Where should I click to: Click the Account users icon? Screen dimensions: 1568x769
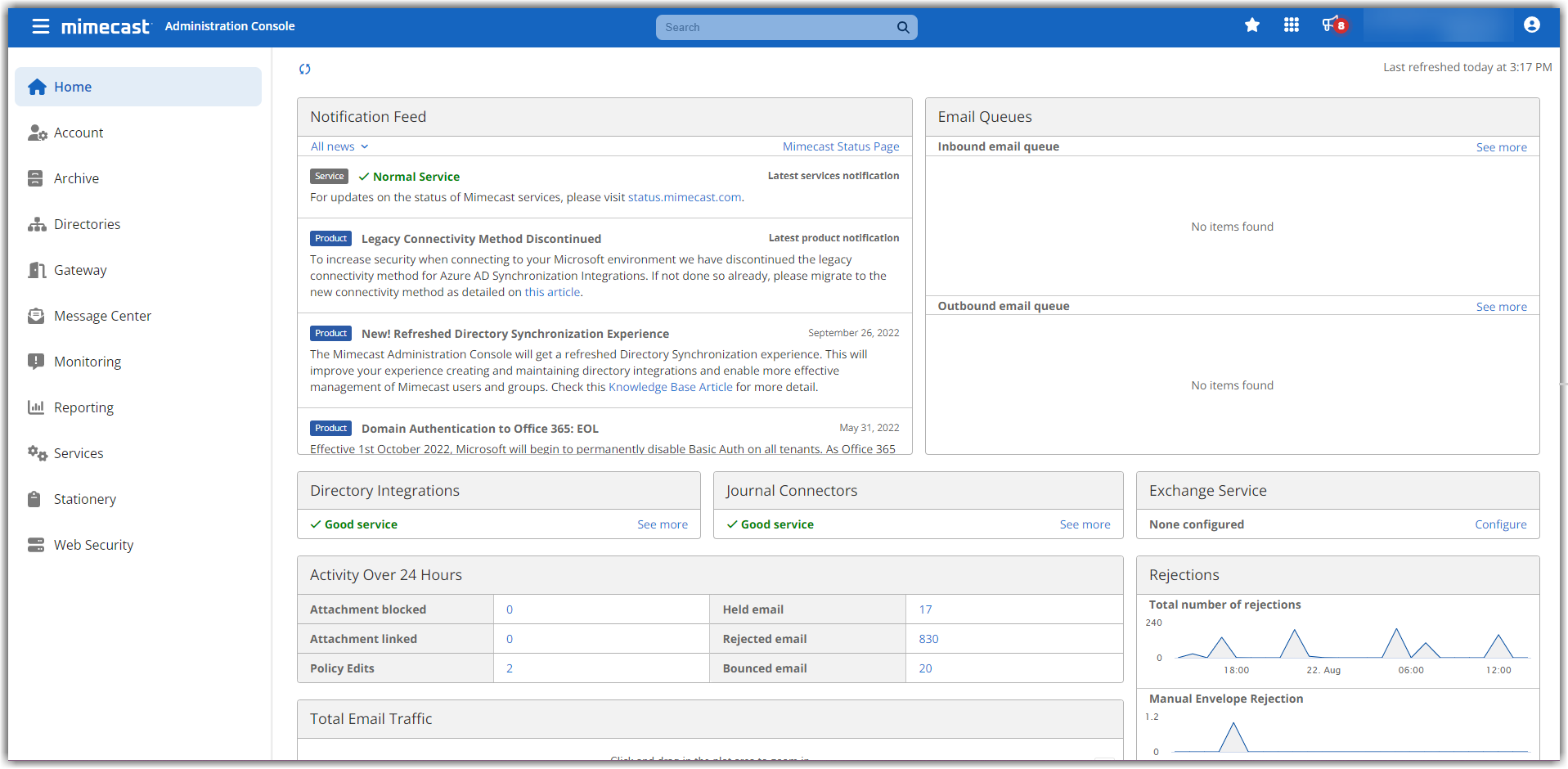click(x=37, y=133)
